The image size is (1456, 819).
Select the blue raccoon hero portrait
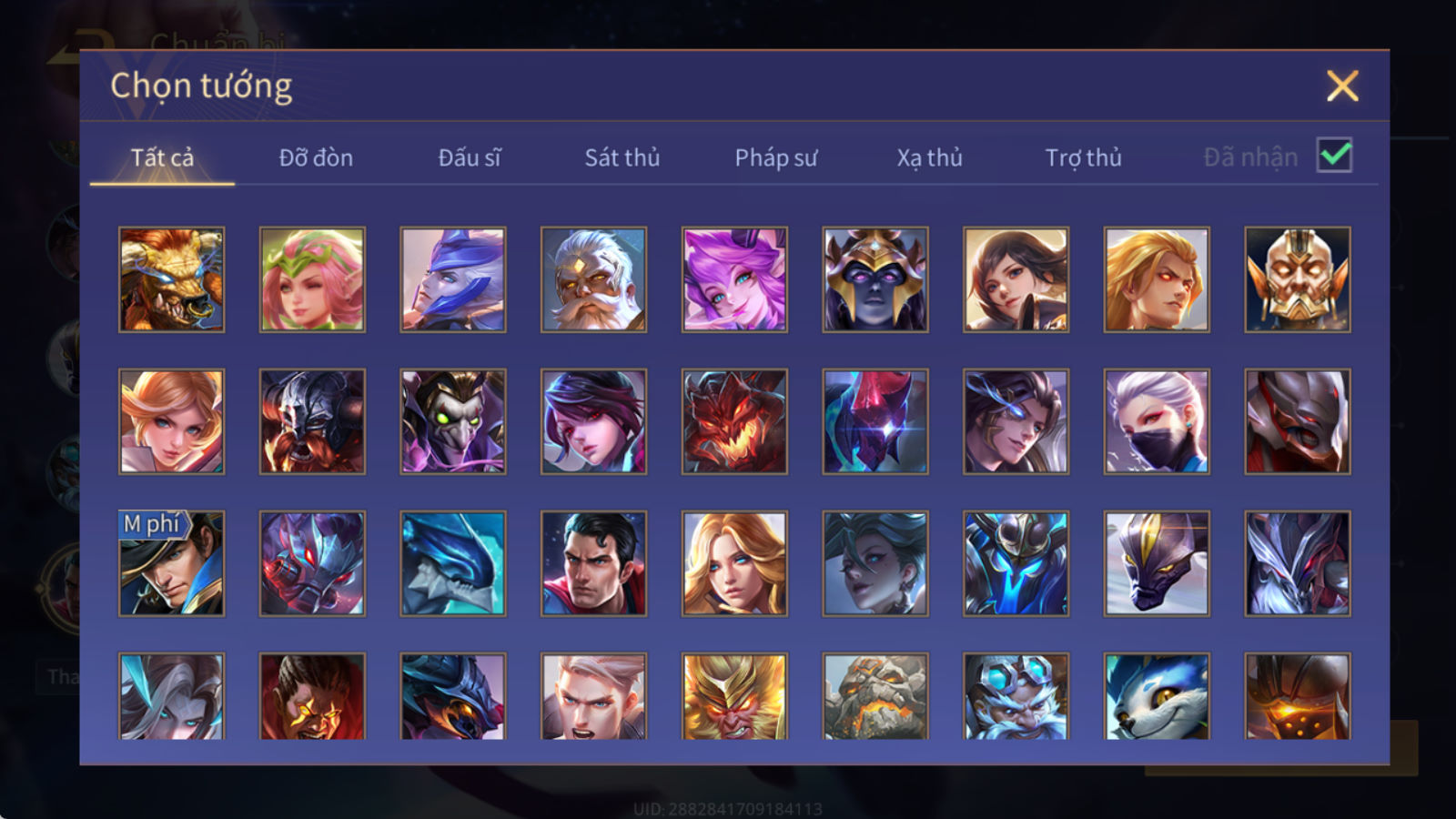pos(1157,695)
